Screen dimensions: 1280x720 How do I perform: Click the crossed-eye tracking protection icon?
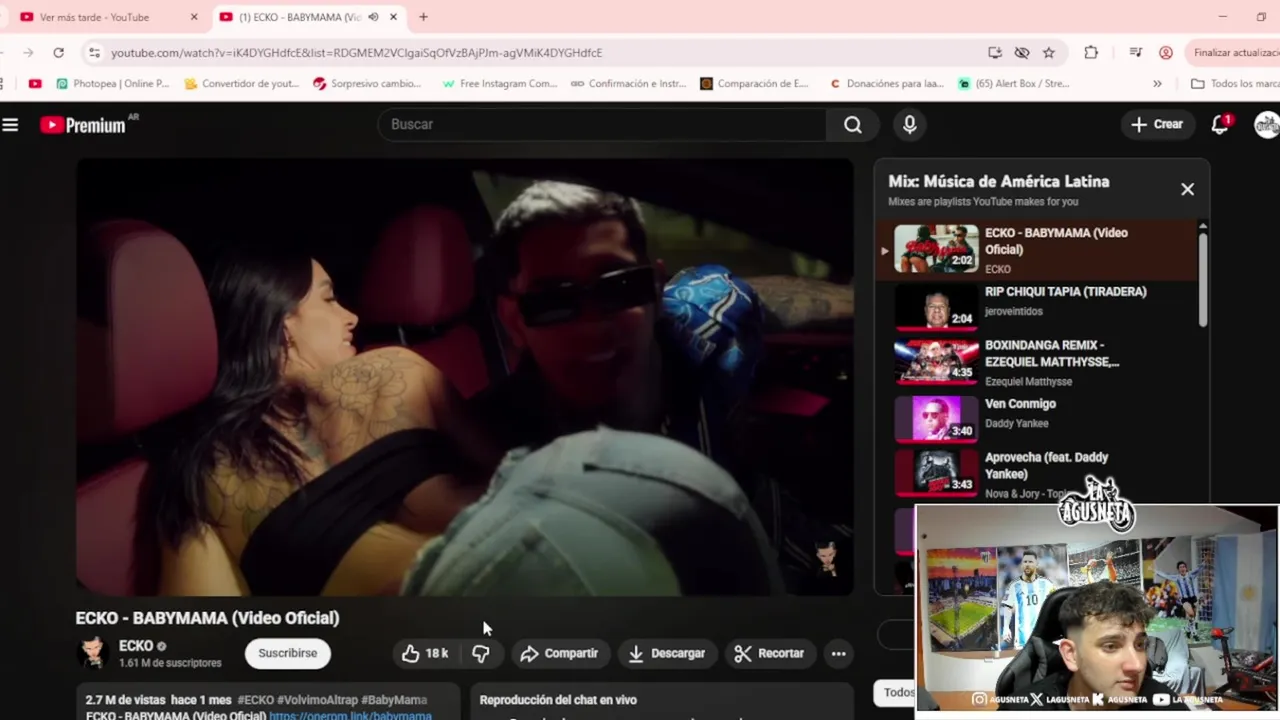1021,53
